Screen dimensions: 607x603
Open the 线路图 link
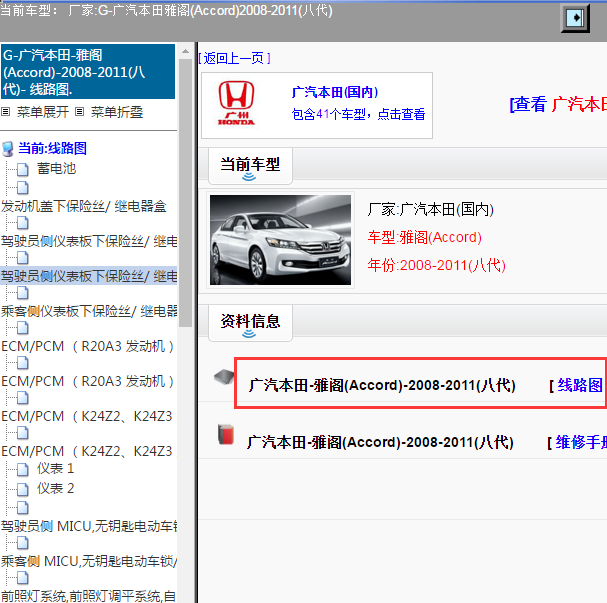click(x=580, y=385)
